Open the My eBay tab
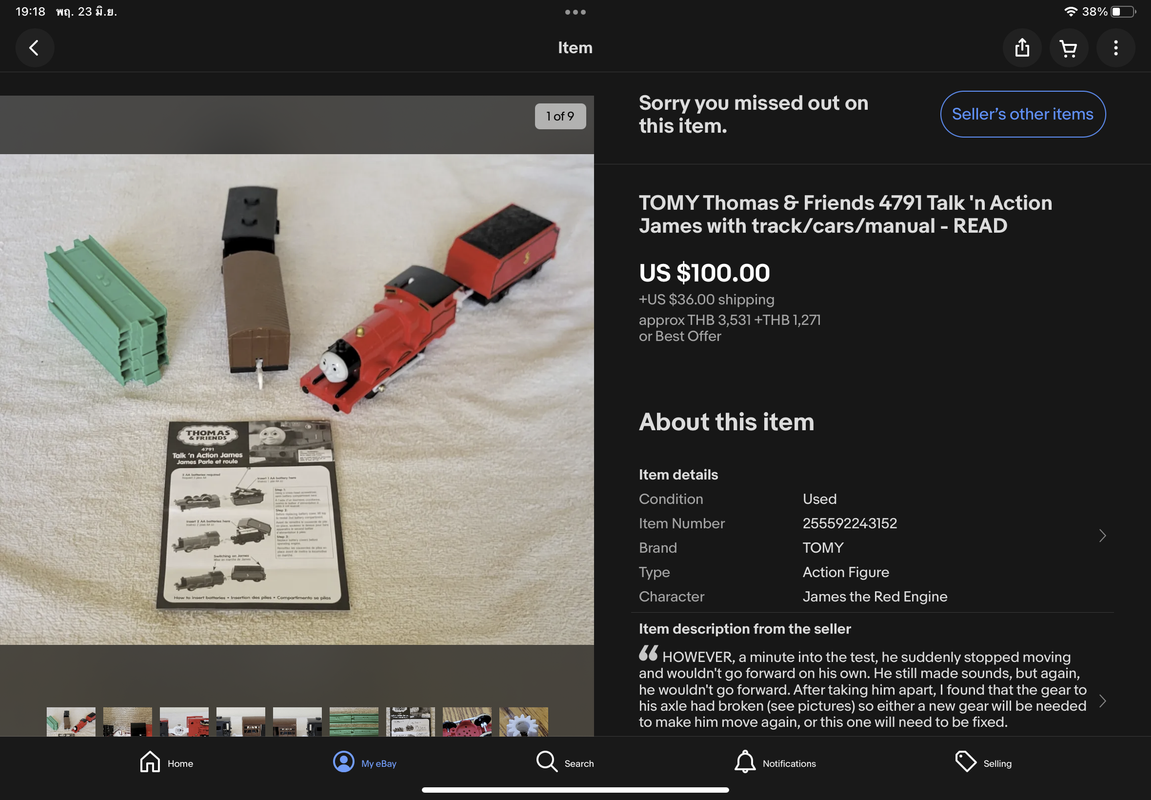This screenshot has width=1151, height=800. click(365, 763)
